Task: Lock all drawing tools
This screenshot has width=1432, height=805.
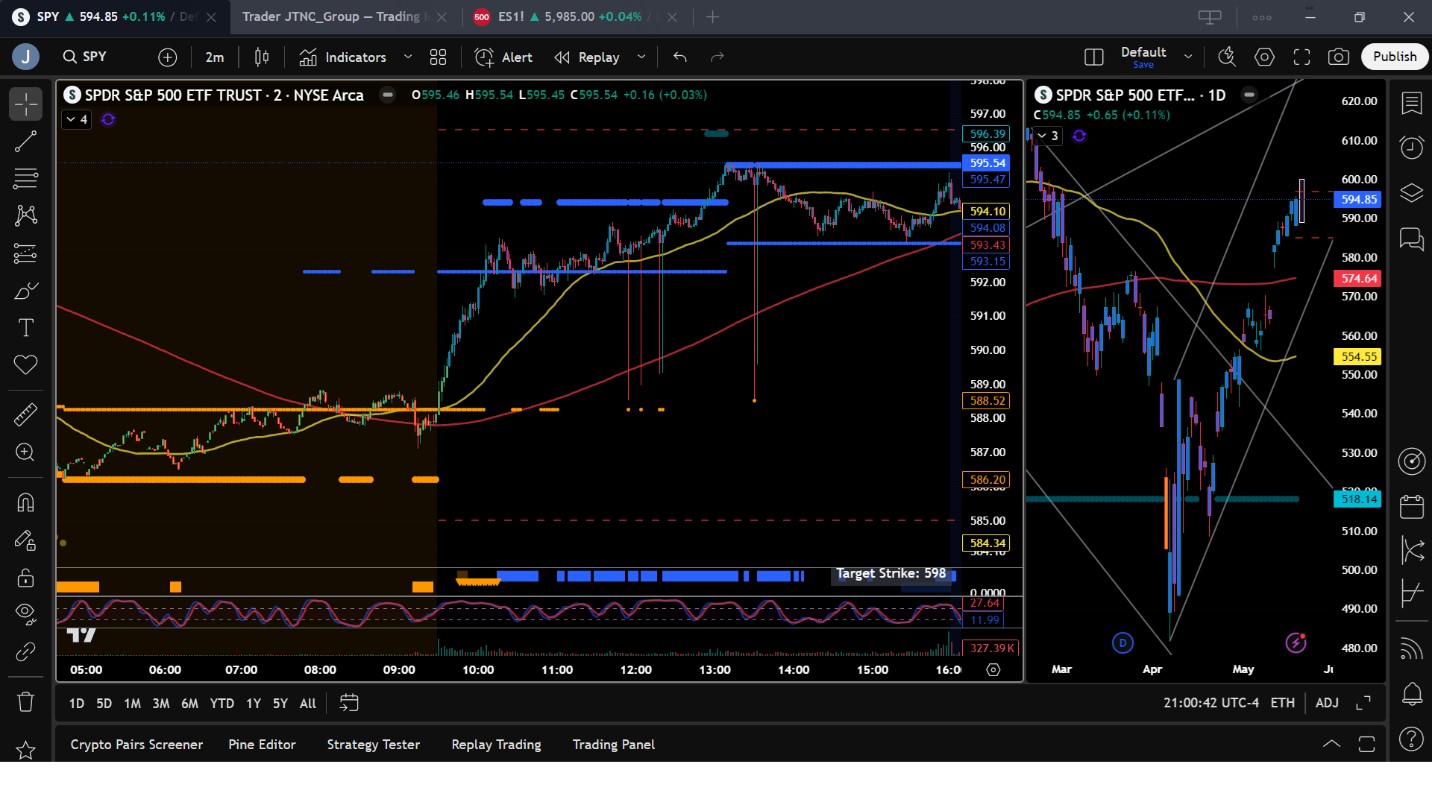Action: point(26,577)
